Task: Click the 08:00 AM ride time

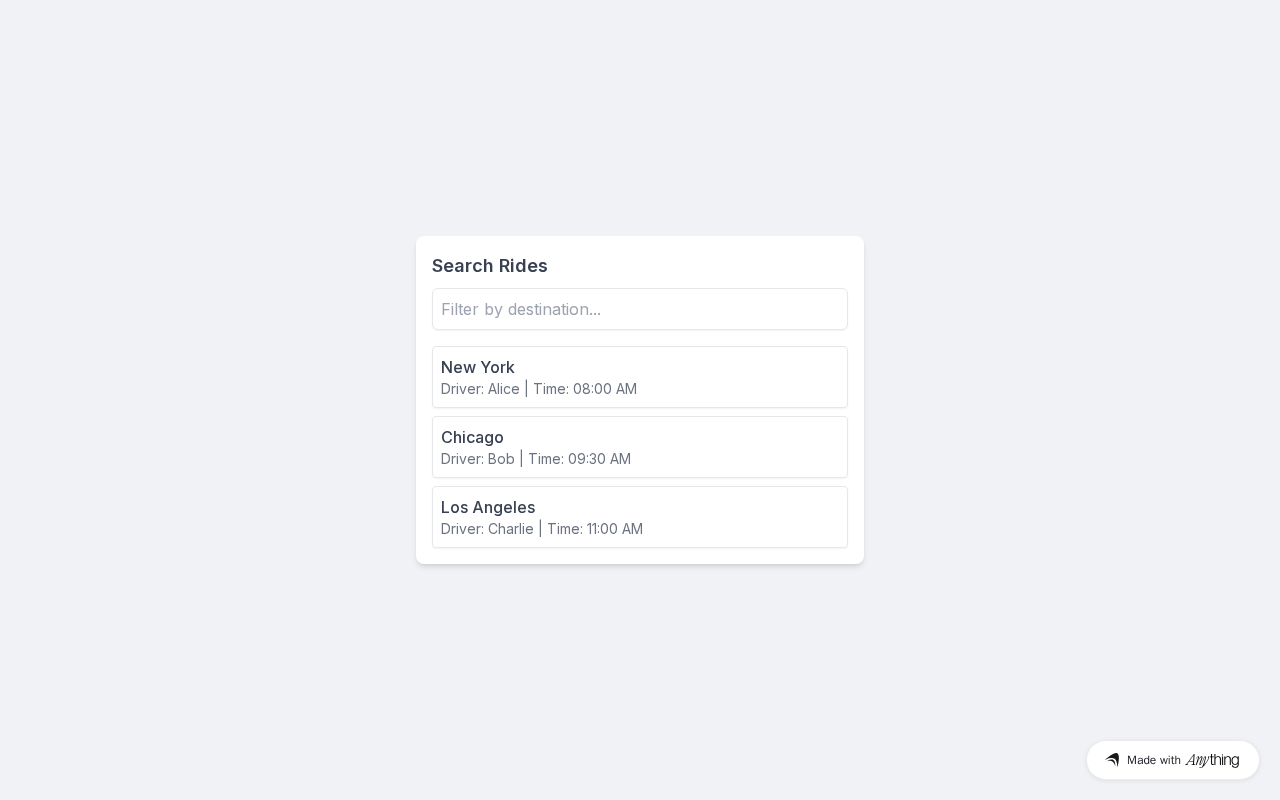Action: 605,389
